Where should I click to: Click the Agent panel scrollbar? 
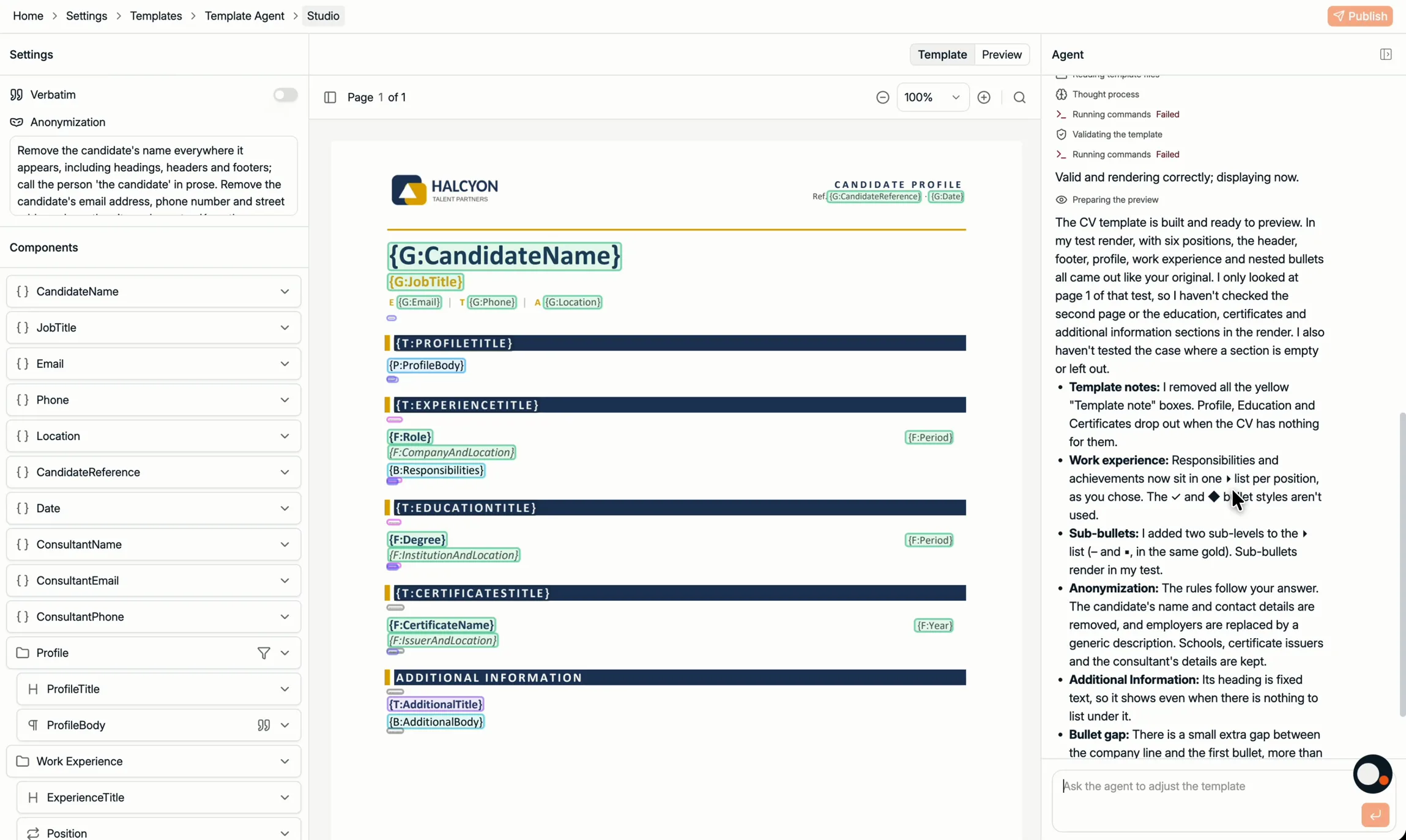pyautogui.click(x=1402, y=565)
